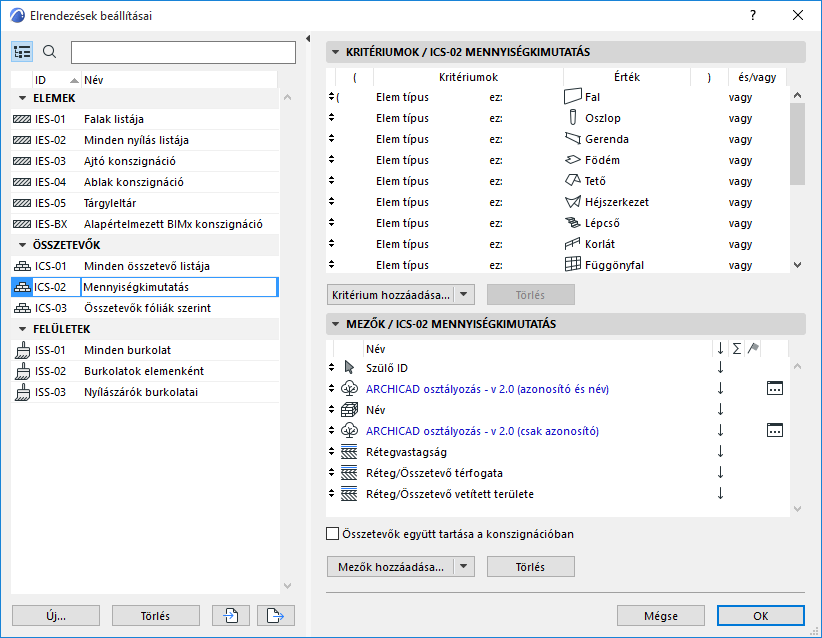Click the export scheme icon button
The image size is (822, 638).
coord(275,615)
